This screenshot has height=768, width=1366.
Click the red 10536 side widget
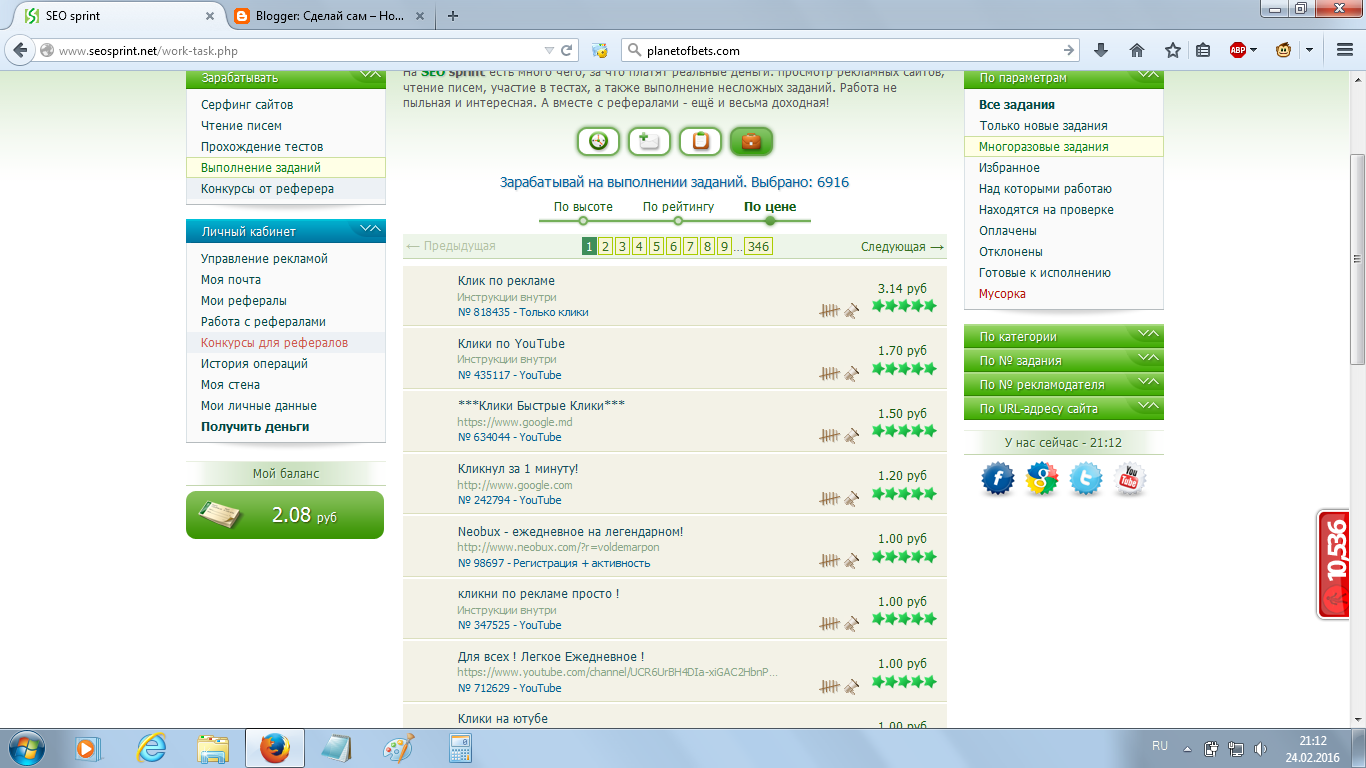coord(1334,565)
